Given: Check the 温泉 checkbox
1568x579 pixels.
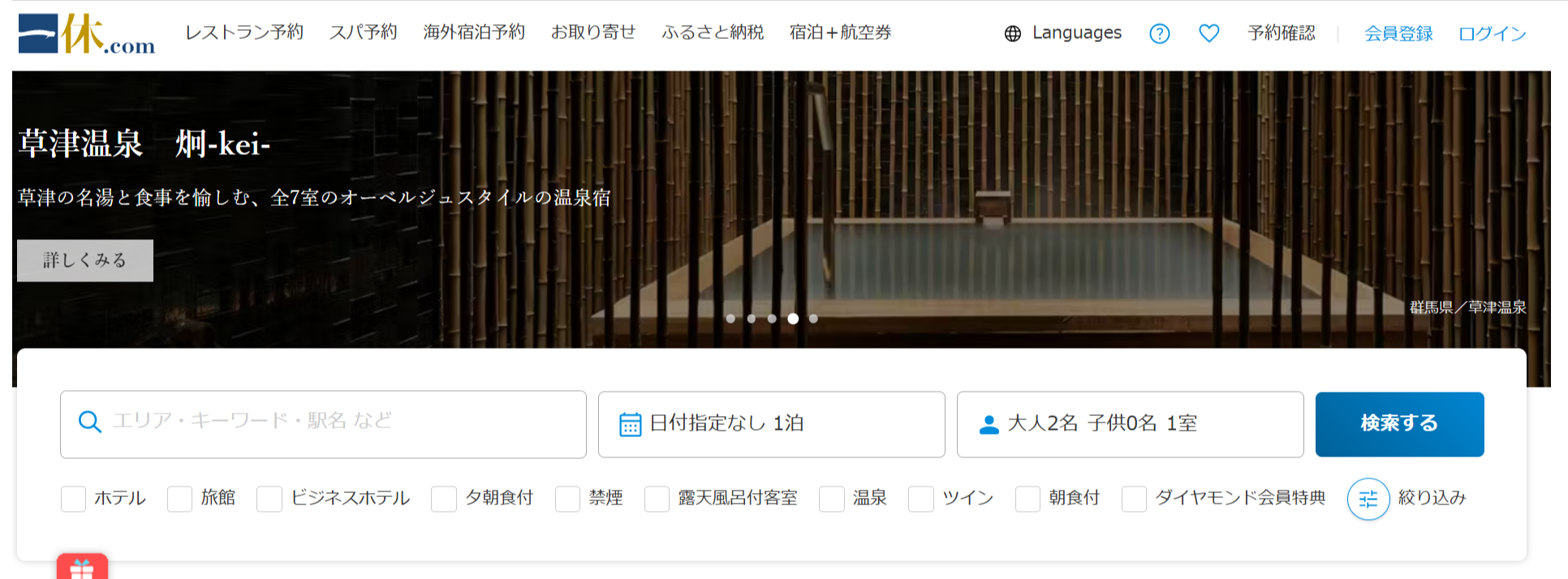Looking at the screenshot, I should point(832,499).
